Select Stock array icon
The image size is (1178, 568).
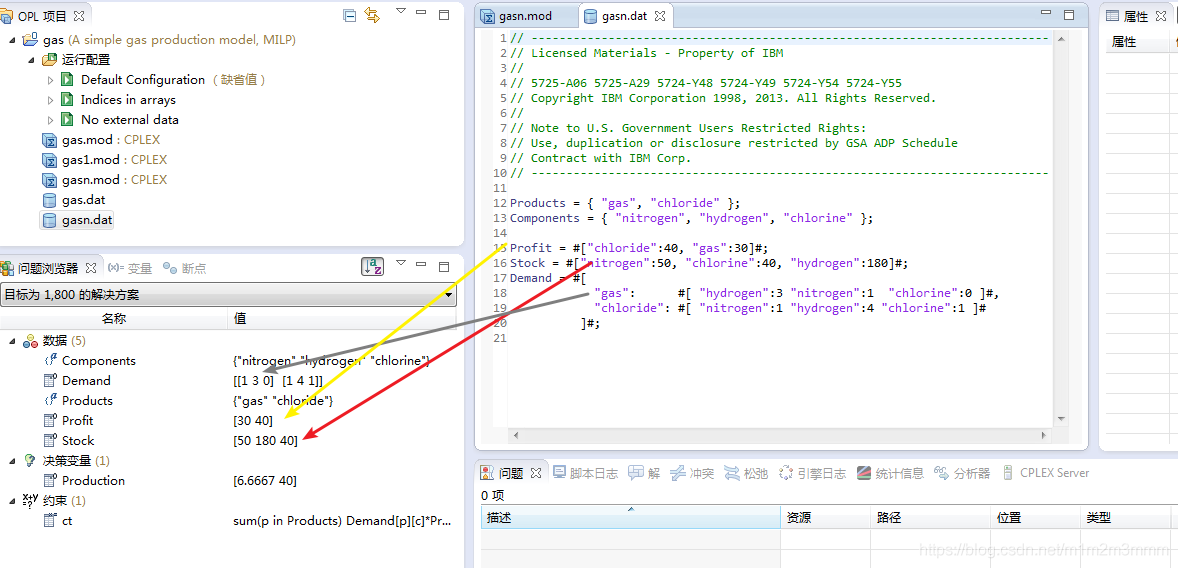coord(50,440)
